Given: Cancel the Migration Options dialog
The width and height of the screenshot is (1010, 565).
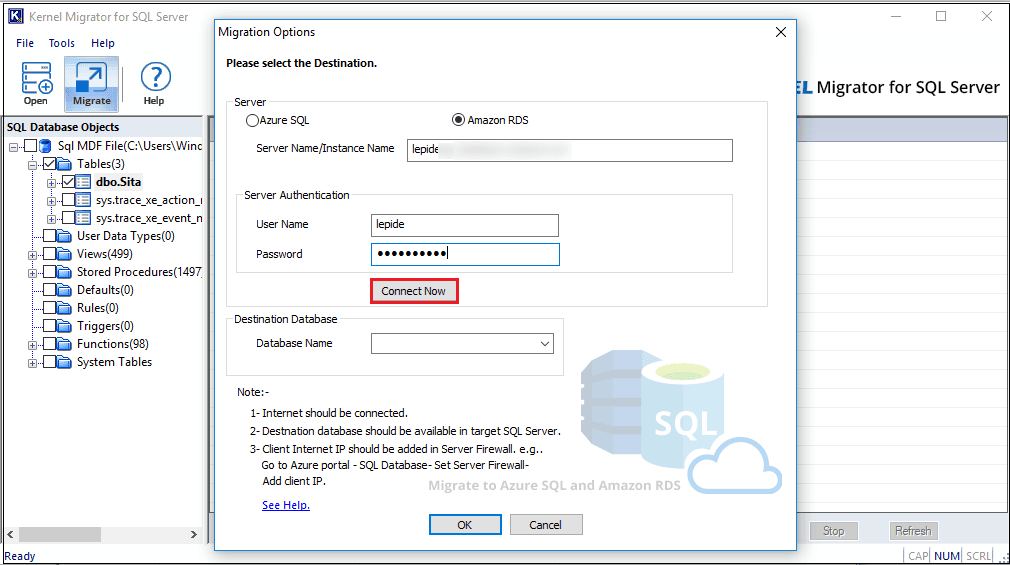Looking at the screenshot, I should (x=546, y=525).
